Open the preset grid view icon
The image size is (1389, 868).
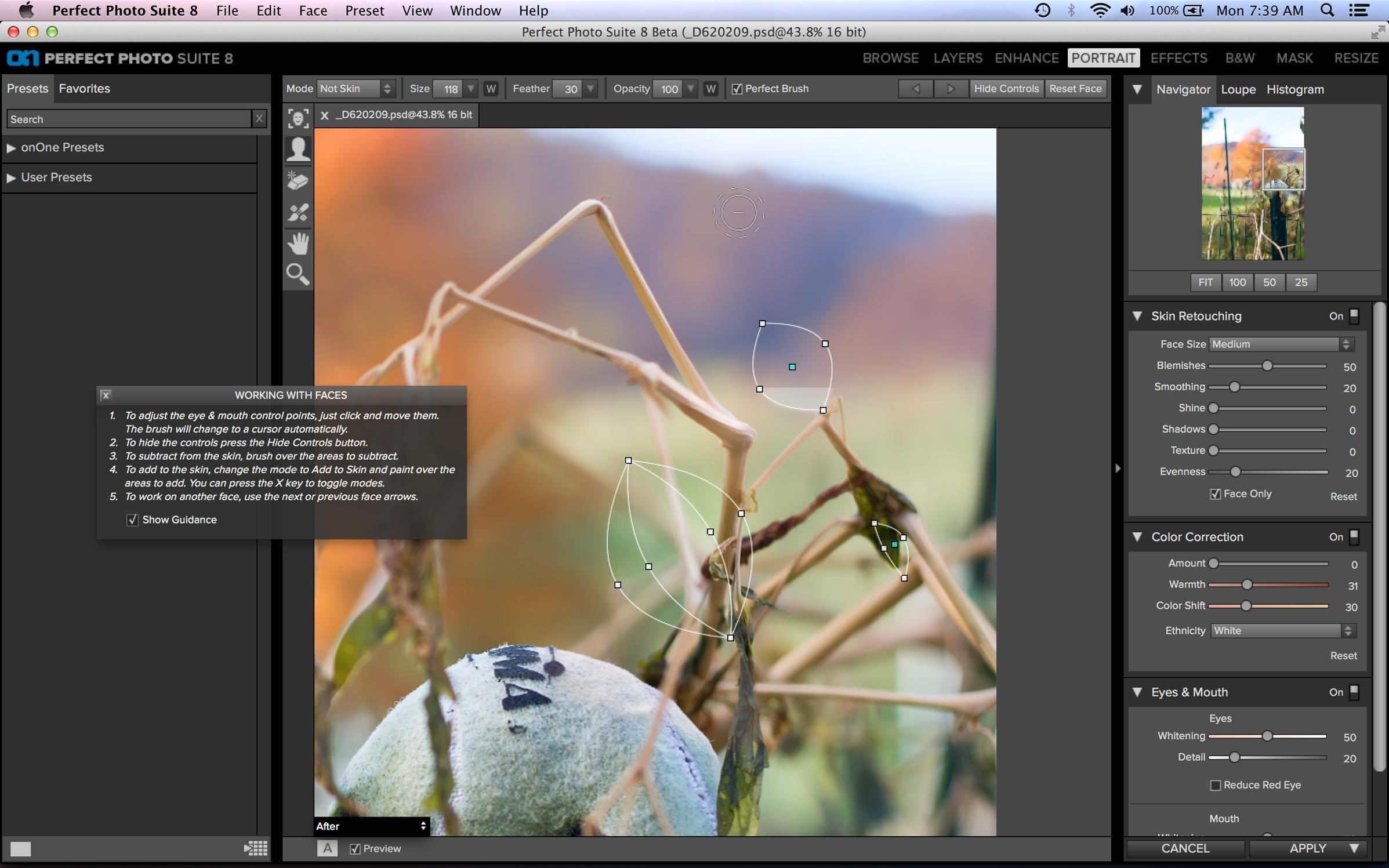click(x=256, y=848)
